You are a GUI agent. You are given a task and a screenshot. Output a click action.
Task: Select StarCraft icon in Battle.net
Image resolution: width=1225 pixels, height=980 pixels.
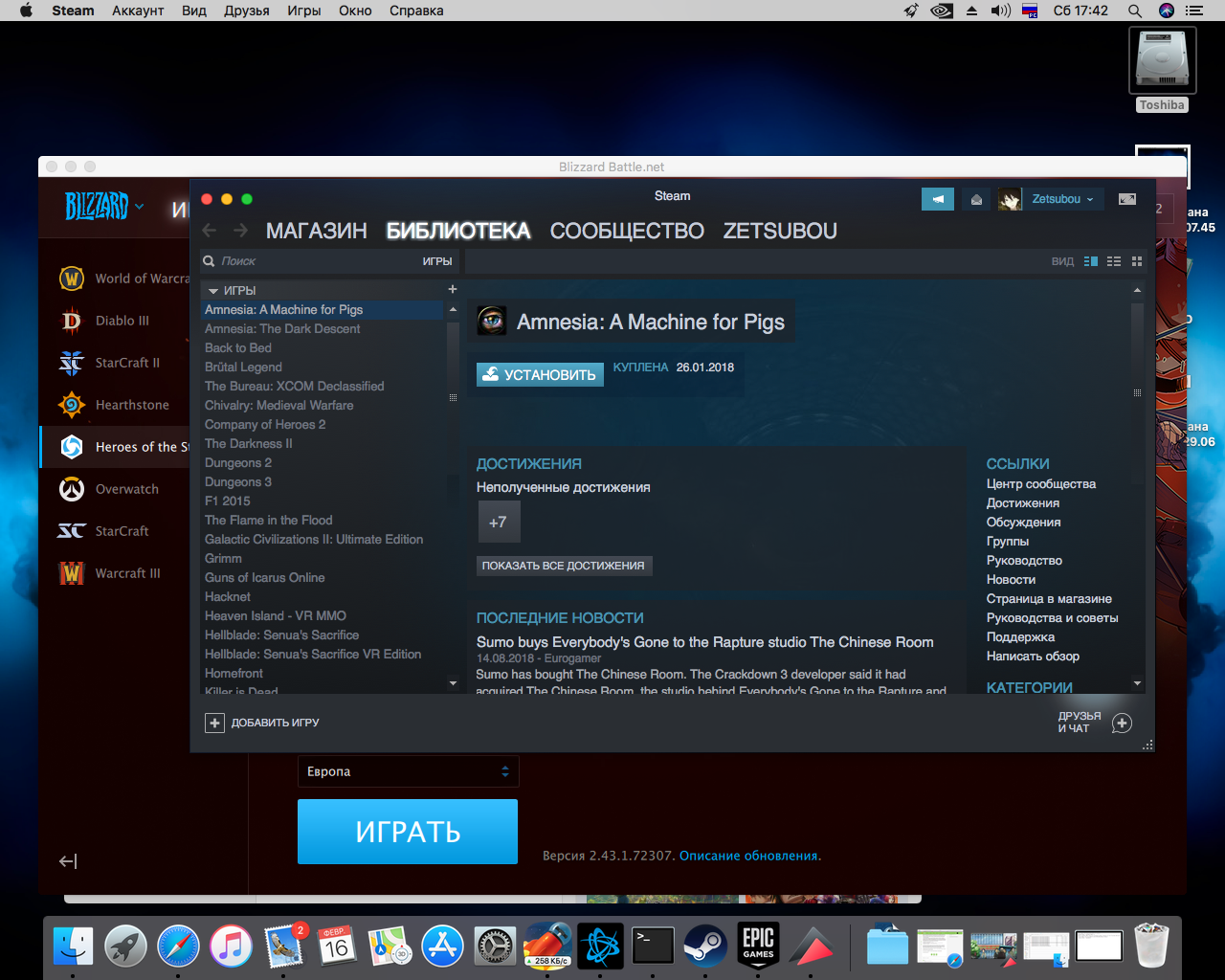point(72,531)
